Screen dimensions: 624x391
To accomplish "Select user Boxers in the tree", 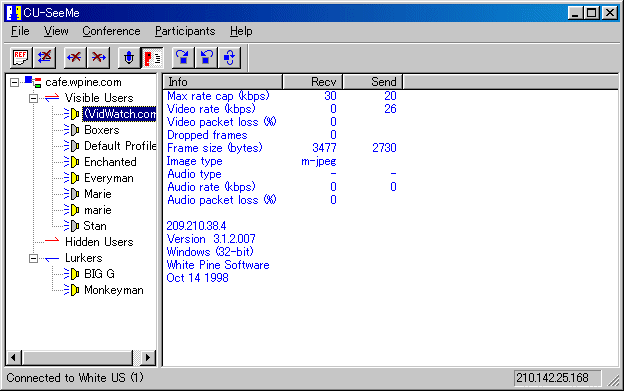I will (101, 130).
